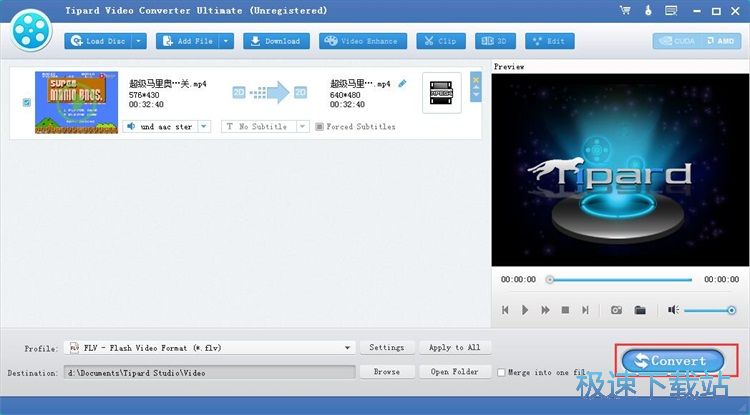Click Open Folder button
Image resolution: width=750 pixels, height=415 pixels.
click(x=455, y=371)
